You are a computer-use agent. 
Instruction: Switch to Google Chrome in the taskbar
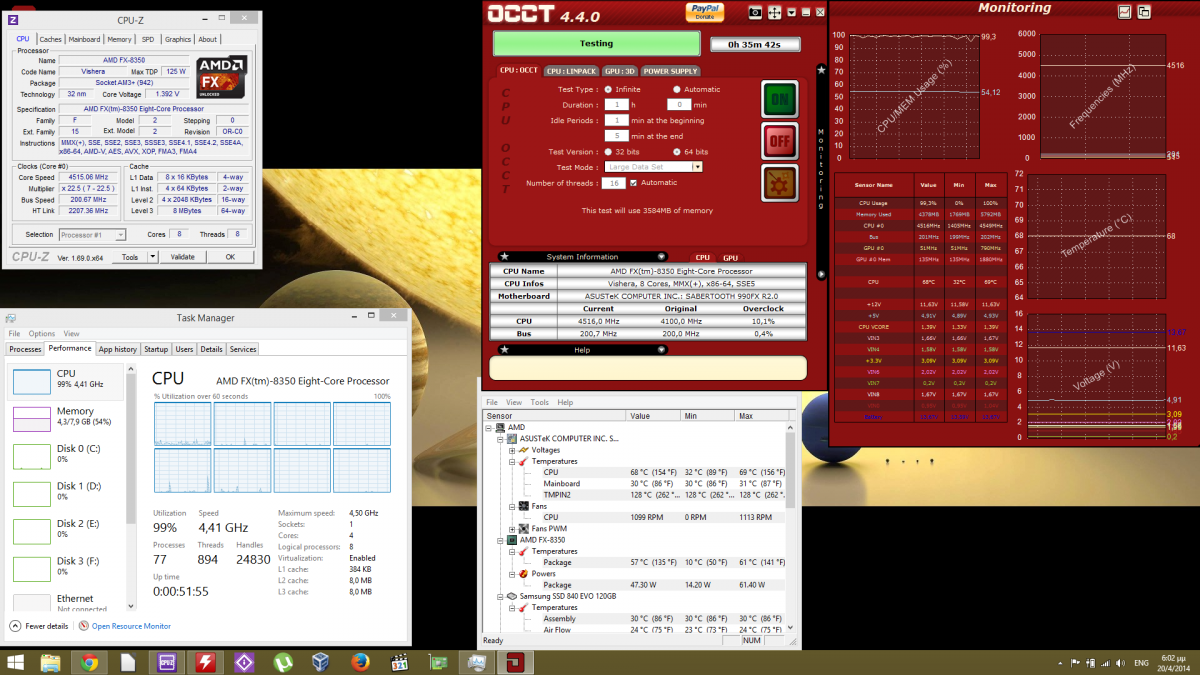click(x=89, y=662)
